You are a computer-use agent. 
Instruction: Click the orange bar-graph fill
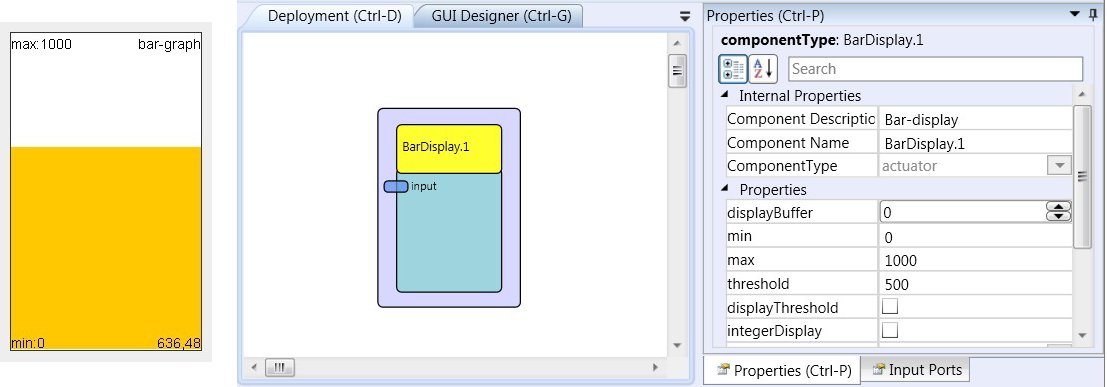tap(106, 249)
